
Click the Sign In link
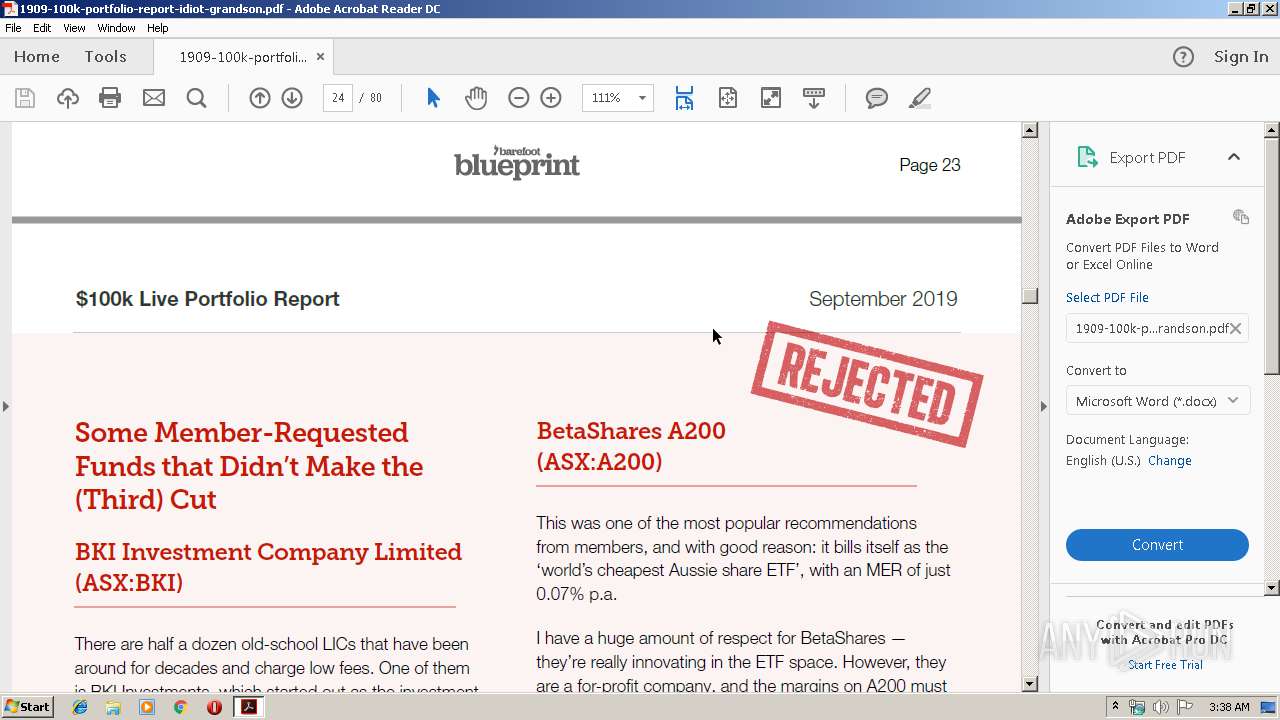pyautogui.click(x=1241, y=57)
